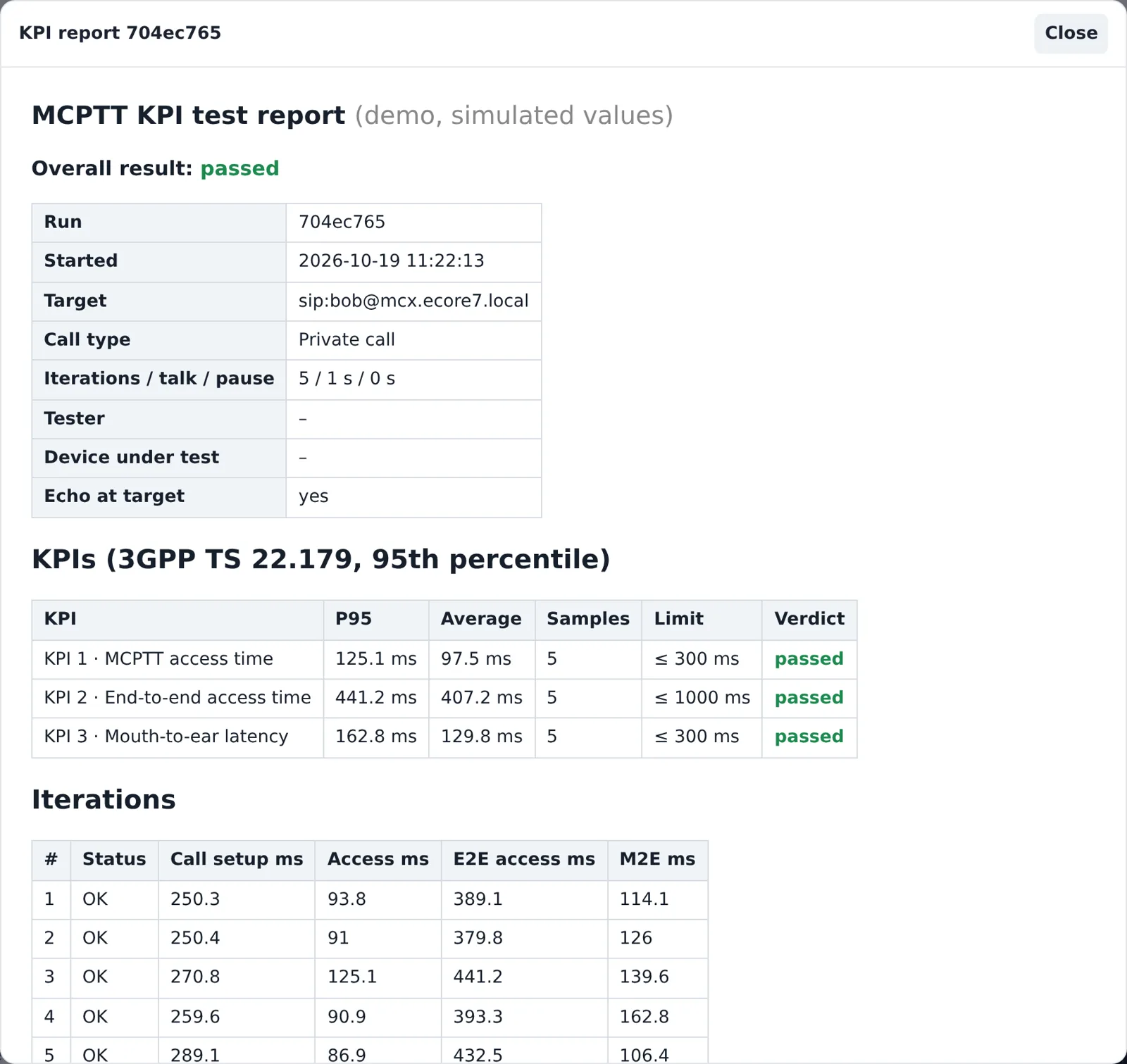Screen dimensions: 1127x1064
Task: Click call setup value 250.4 in iteration 2
Action: pyautogui.click(x=195, y=938)
